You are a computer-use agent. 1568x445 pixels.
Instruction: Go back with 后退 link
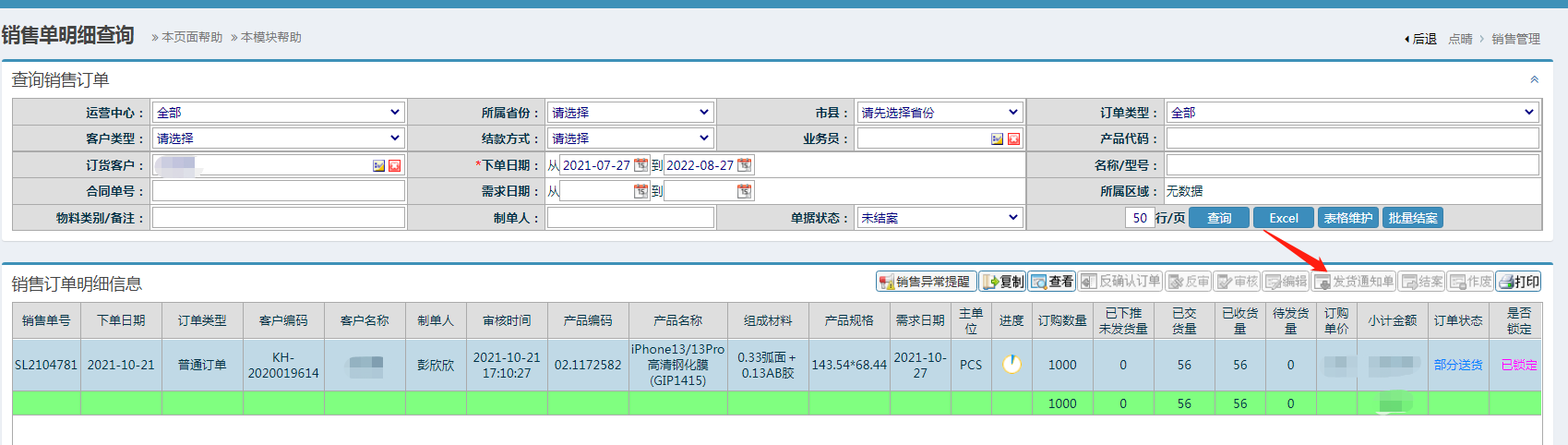pos(1421,39)
